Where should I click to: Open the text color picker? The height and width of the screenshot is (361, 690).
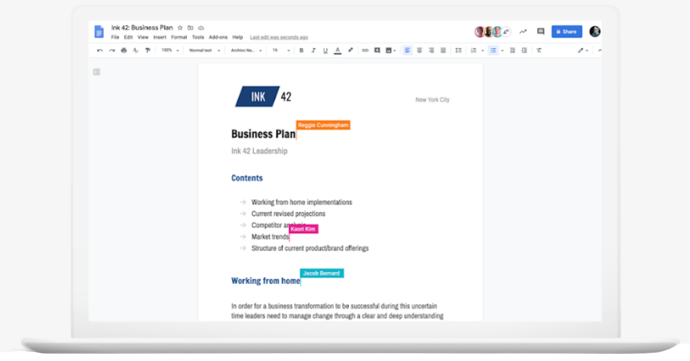click(x=338, y=51)
